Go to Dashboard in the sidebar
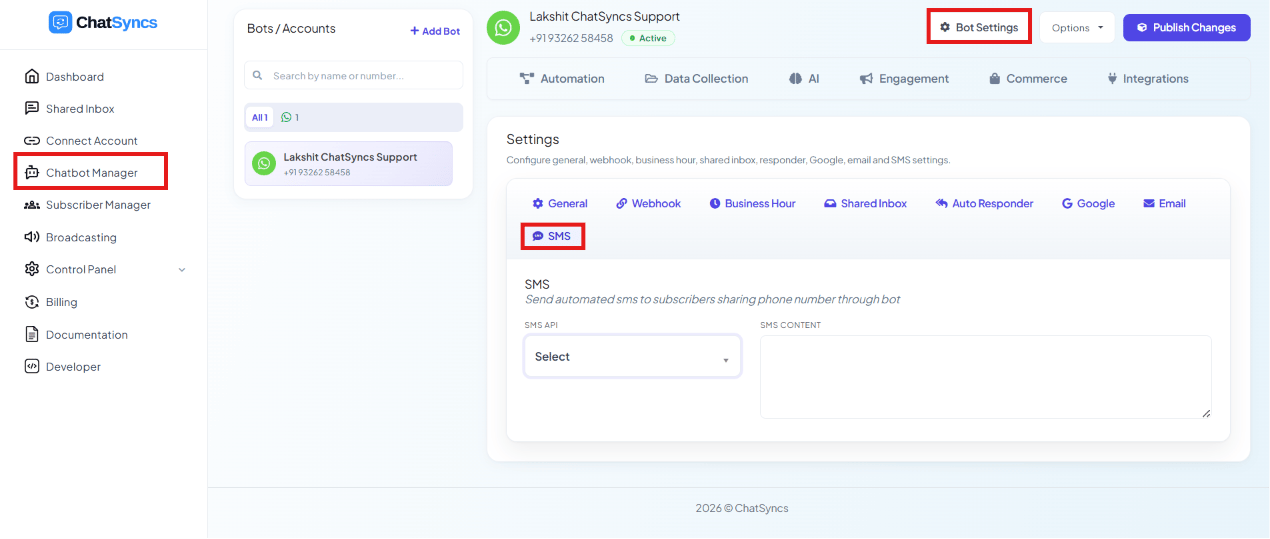 coord(74,77)
